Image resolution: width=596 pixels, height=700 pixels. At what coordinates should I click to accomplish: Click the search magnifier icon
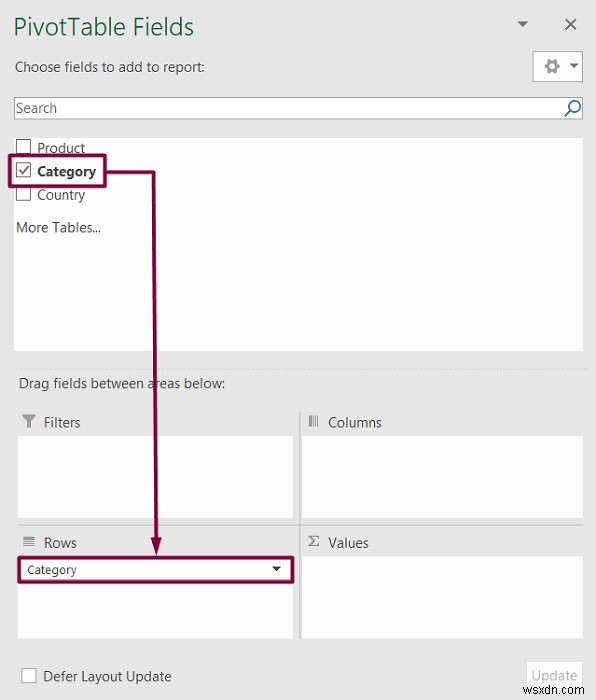tap(572, 108)
